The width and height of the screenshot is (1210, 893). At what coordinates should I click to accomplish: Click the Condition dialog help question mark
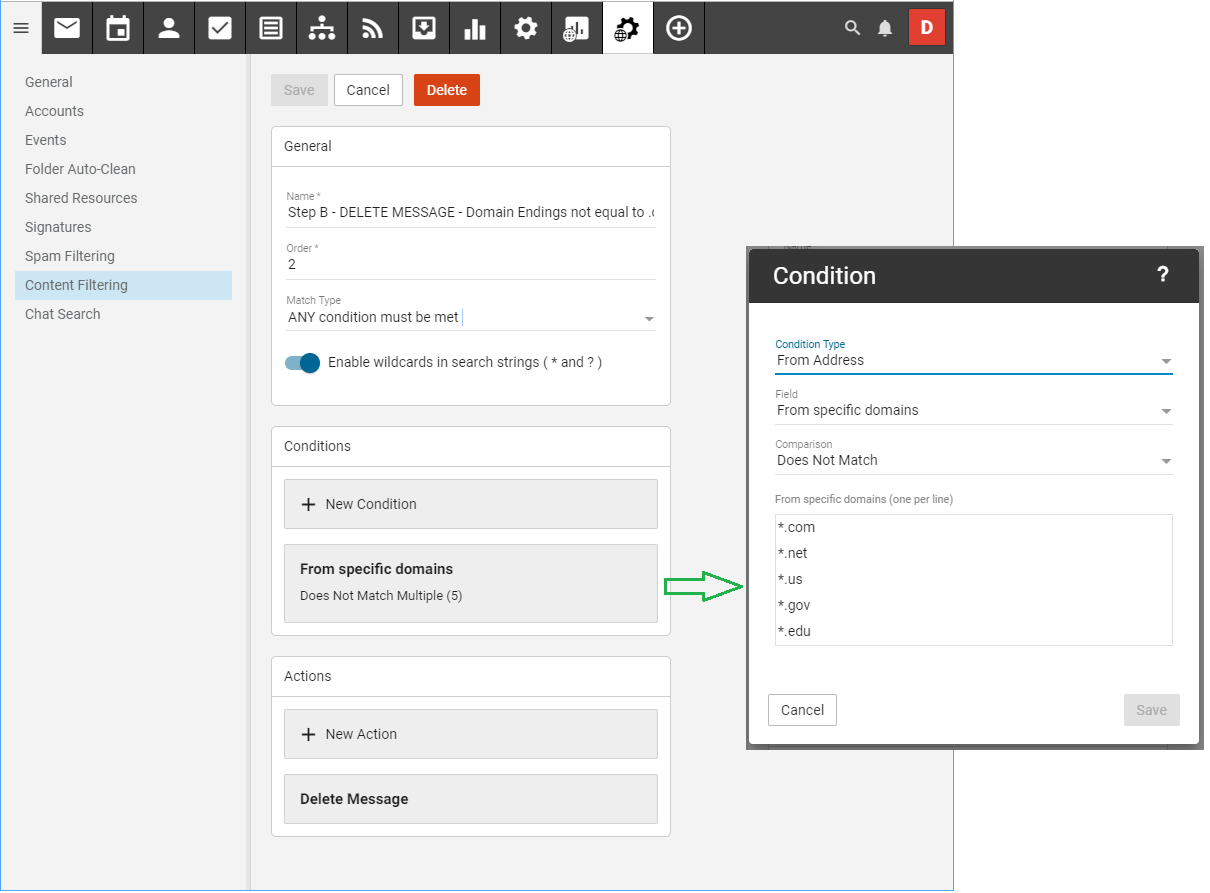(x=1162, y=275)
